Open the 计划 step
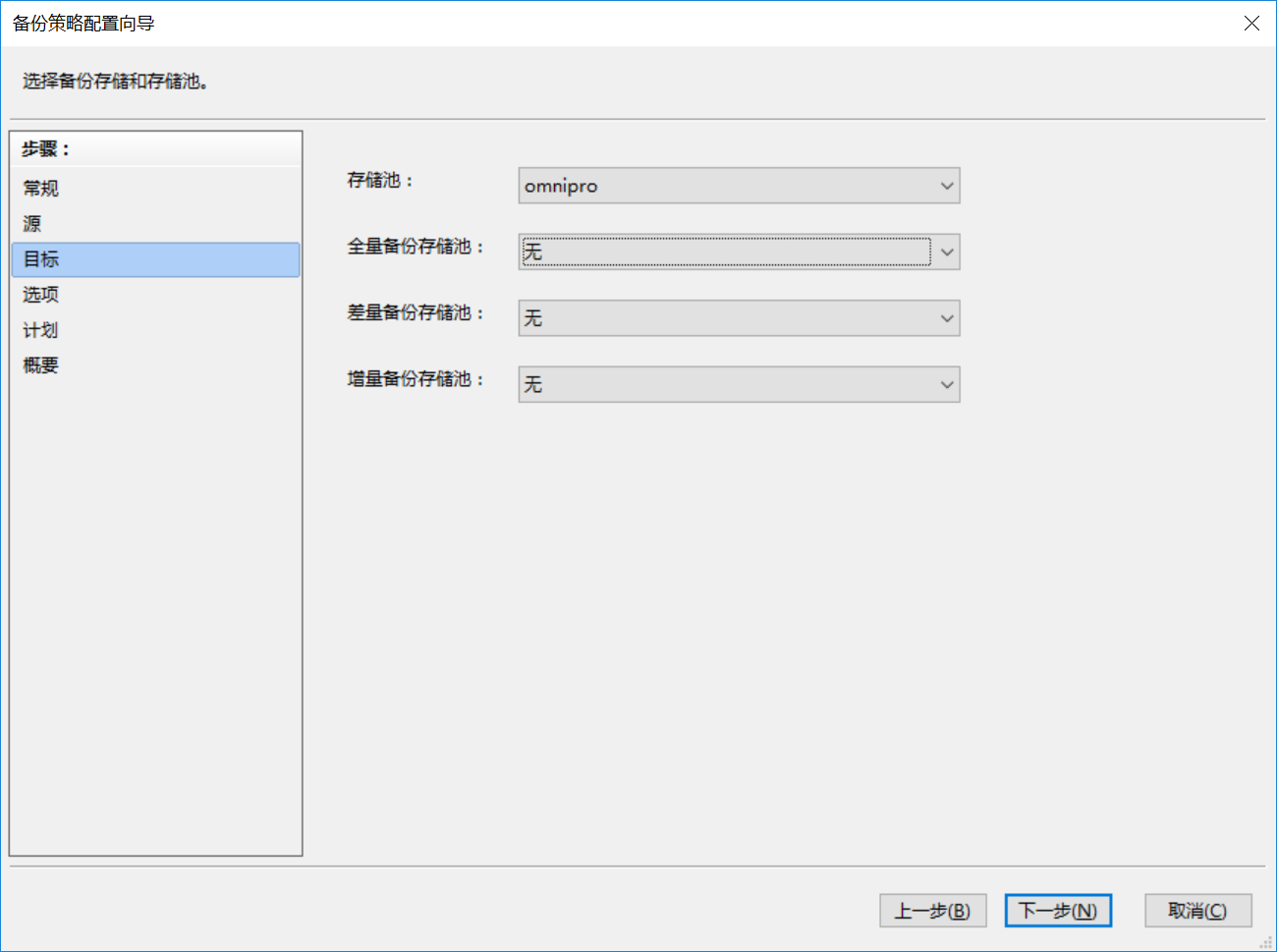Viewport: 1277px width, 952px height. [41, 330]
